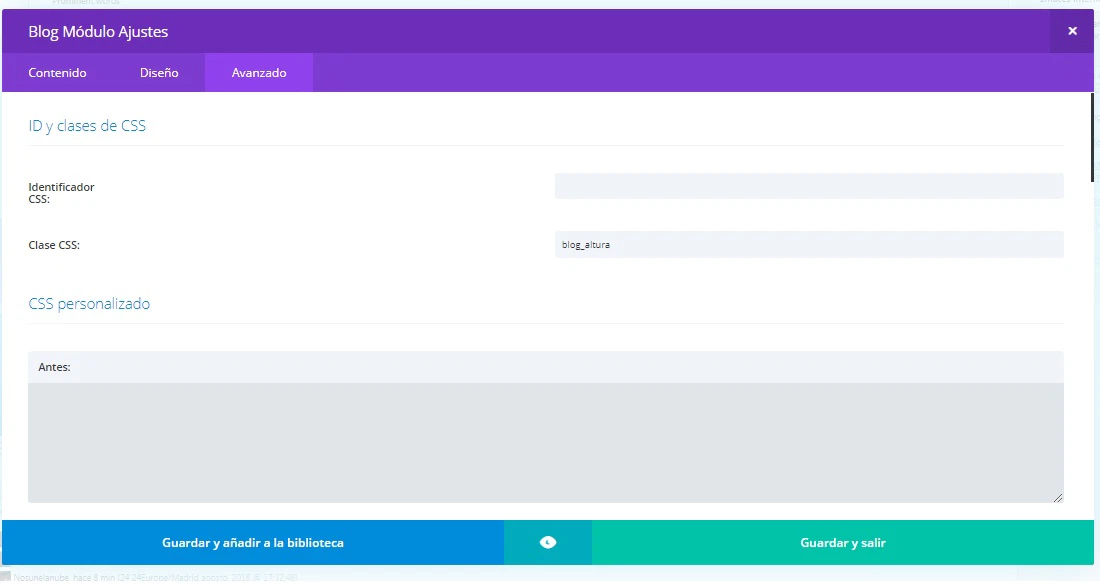Click the Antes text area resize handle

coord(1057,496)
